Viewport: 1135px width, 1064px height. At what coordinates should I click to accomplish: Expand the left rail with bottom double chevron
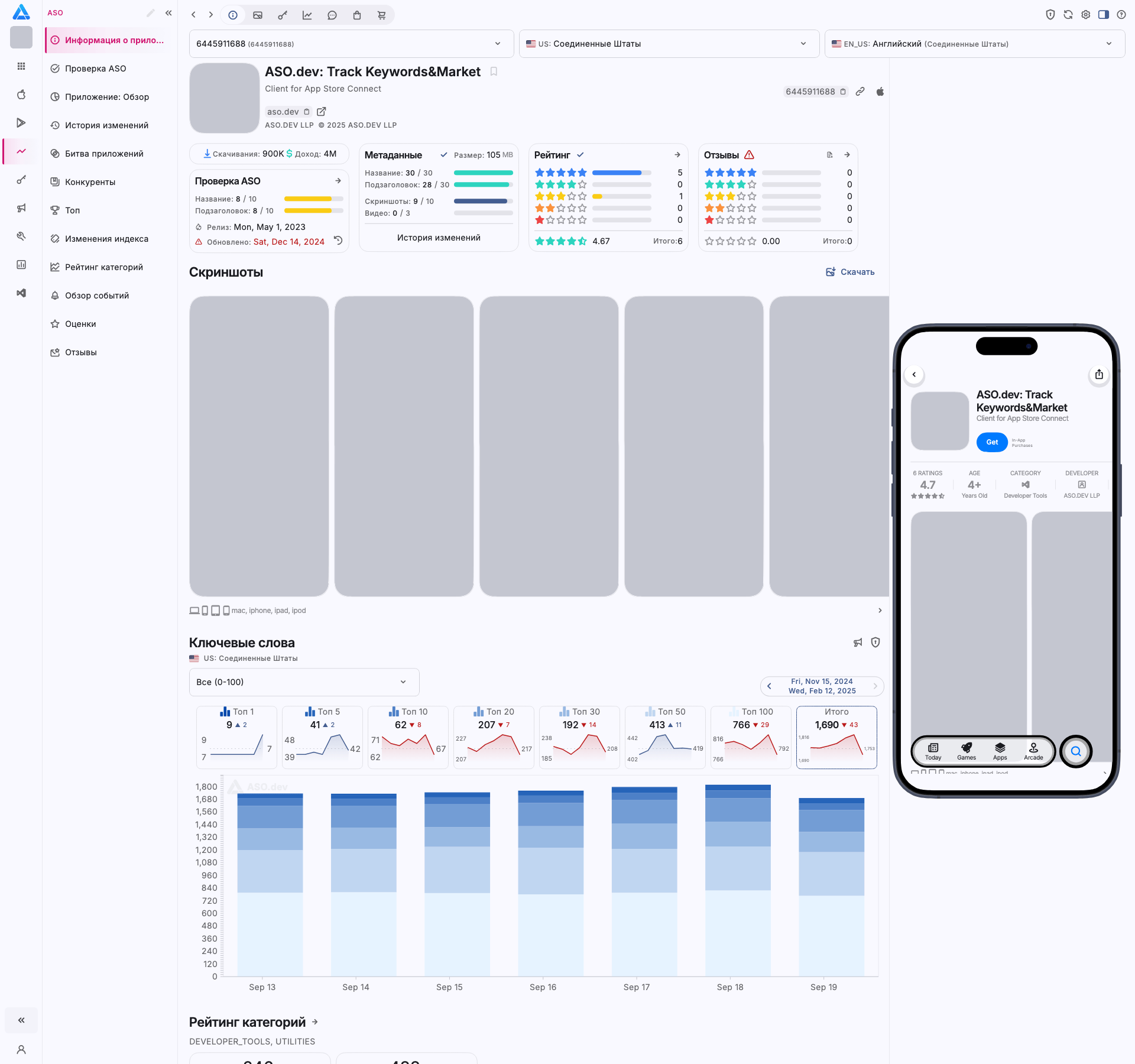click(21, 1020)
